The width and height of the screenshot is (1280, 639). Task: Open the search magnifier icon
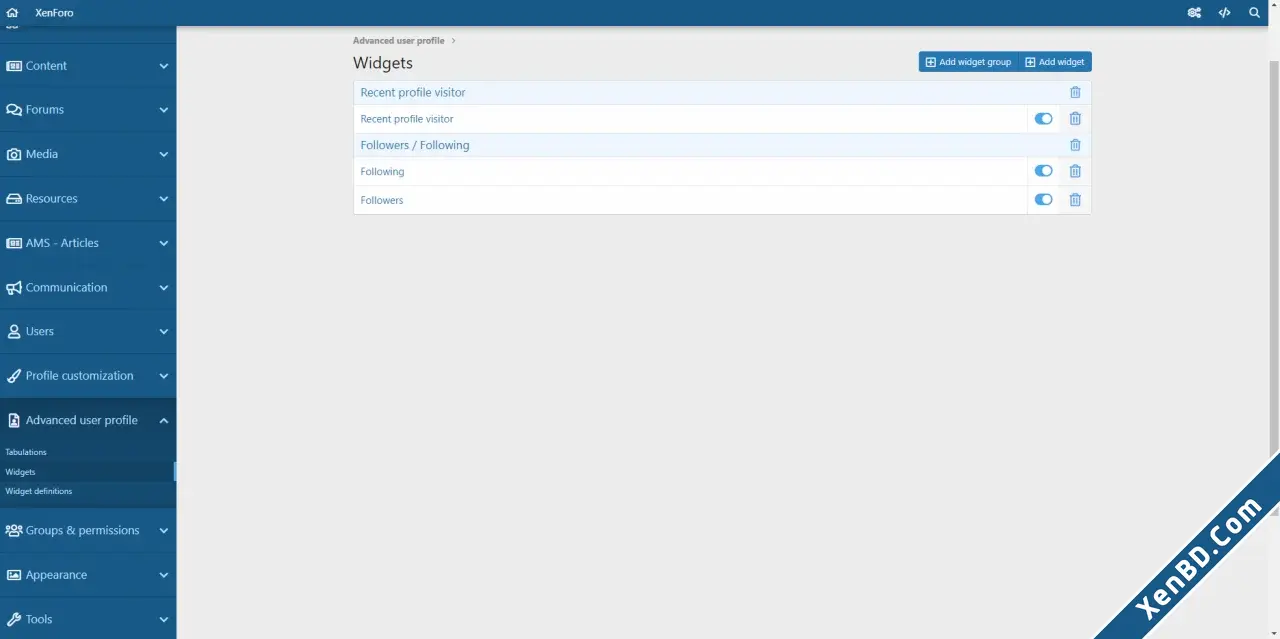coord(1254,13)
